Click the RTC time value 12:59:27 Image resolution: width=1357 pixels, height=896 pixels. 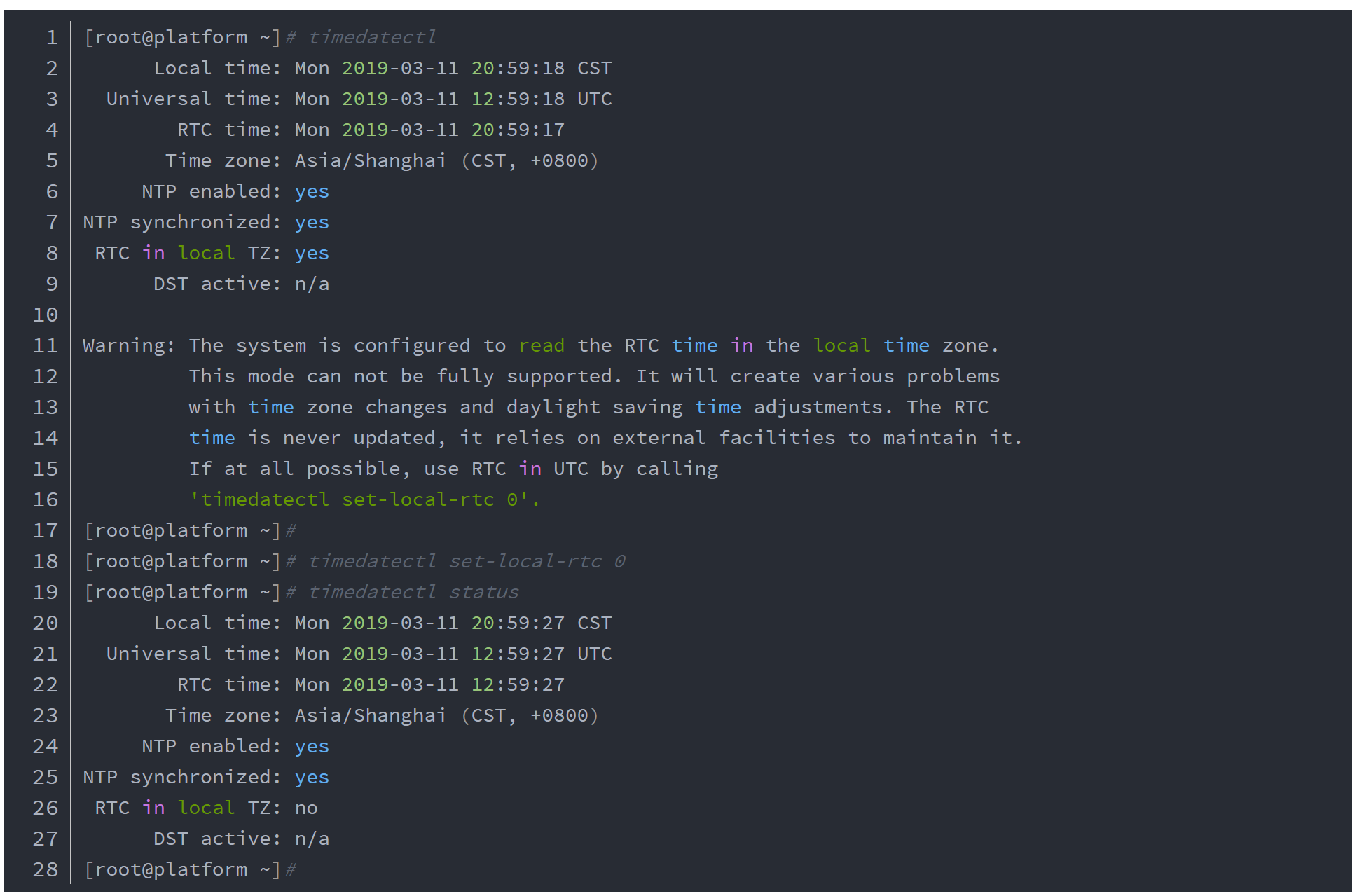coord(518,685)
